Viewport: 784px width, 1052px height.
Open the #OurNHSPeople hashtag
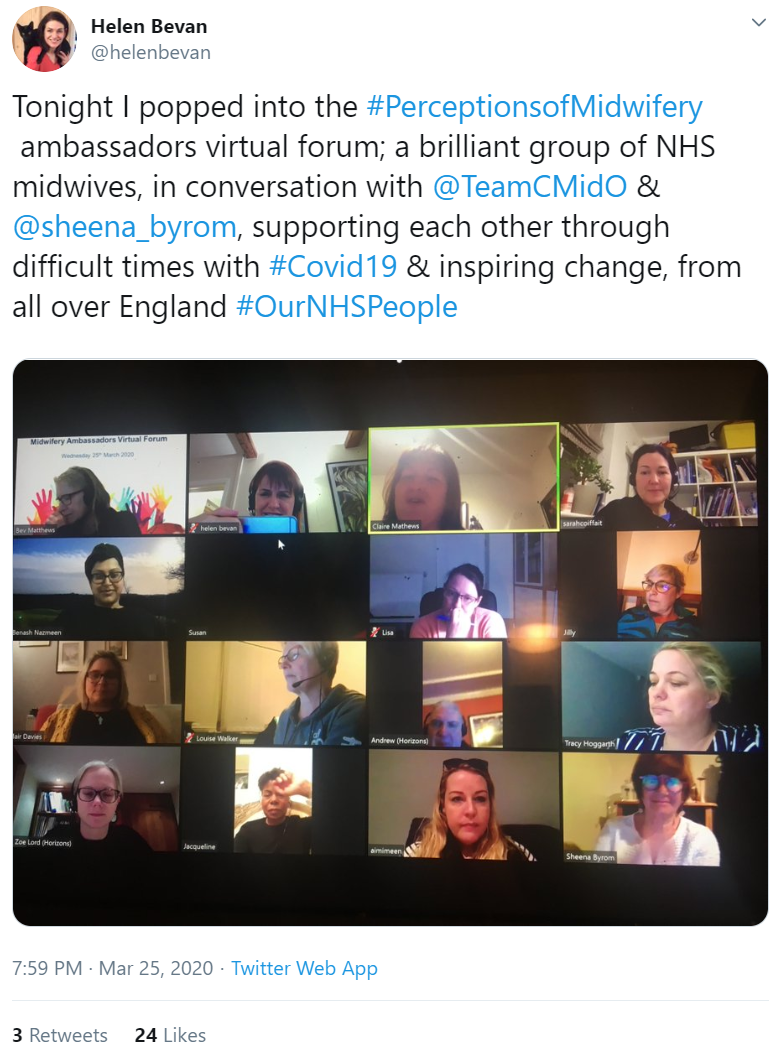(347, 307)
